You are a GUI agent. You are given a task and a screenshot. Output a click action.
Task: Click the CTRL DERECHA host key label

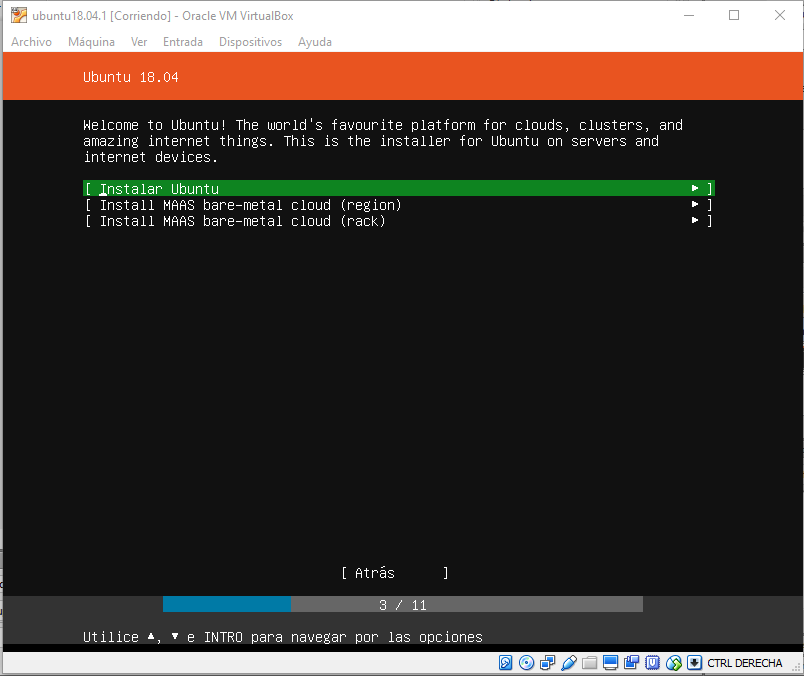click(x=745, y=663)
